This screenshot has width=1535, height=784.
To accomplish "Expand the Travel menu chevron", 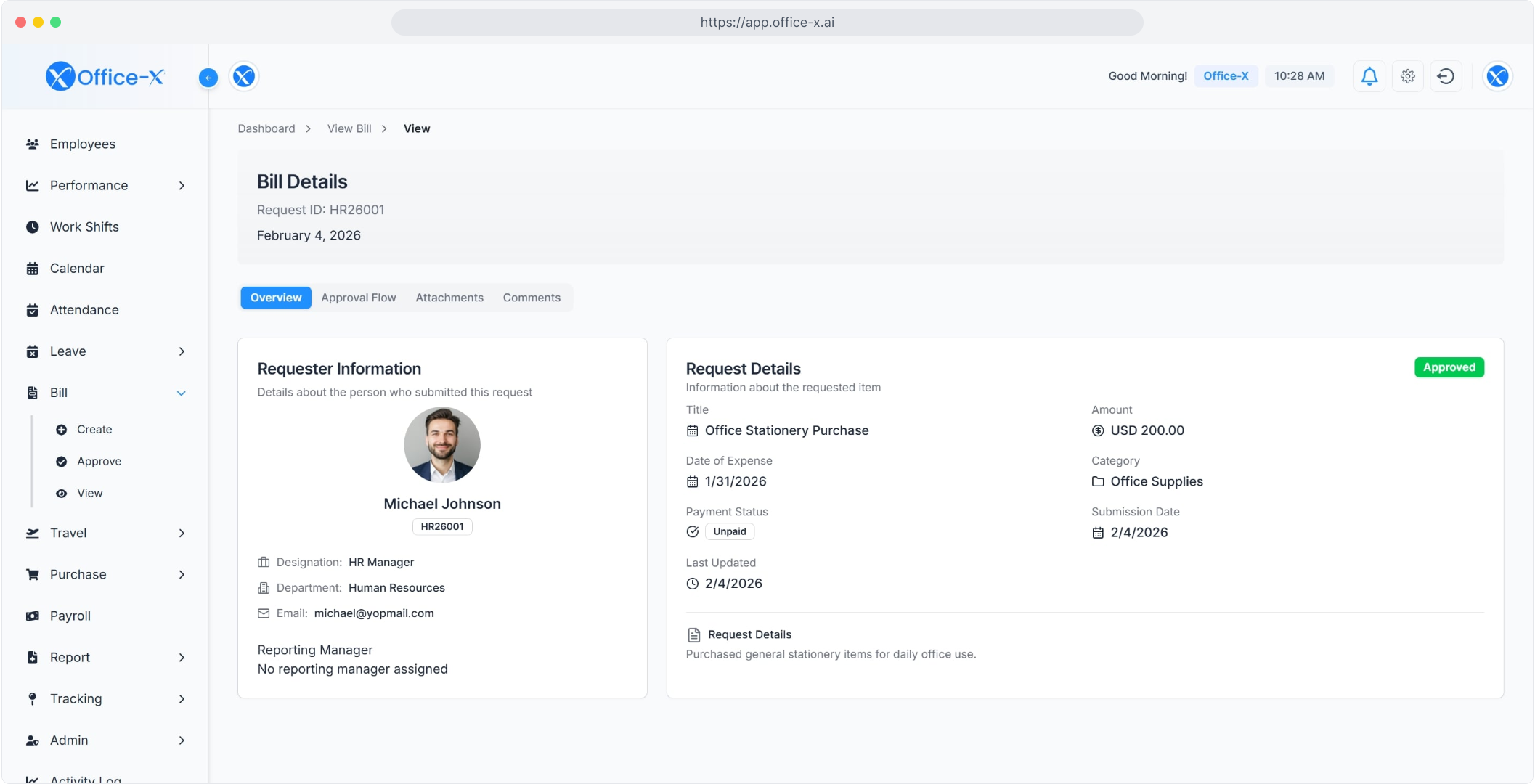I will (x=181, y=533).
